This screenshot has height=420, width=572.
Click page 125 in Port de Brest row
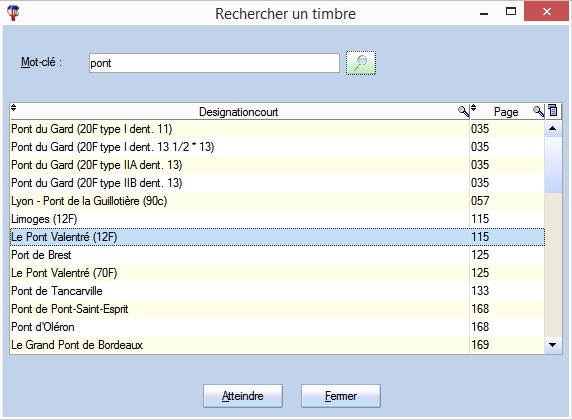(x=480, y=255)
